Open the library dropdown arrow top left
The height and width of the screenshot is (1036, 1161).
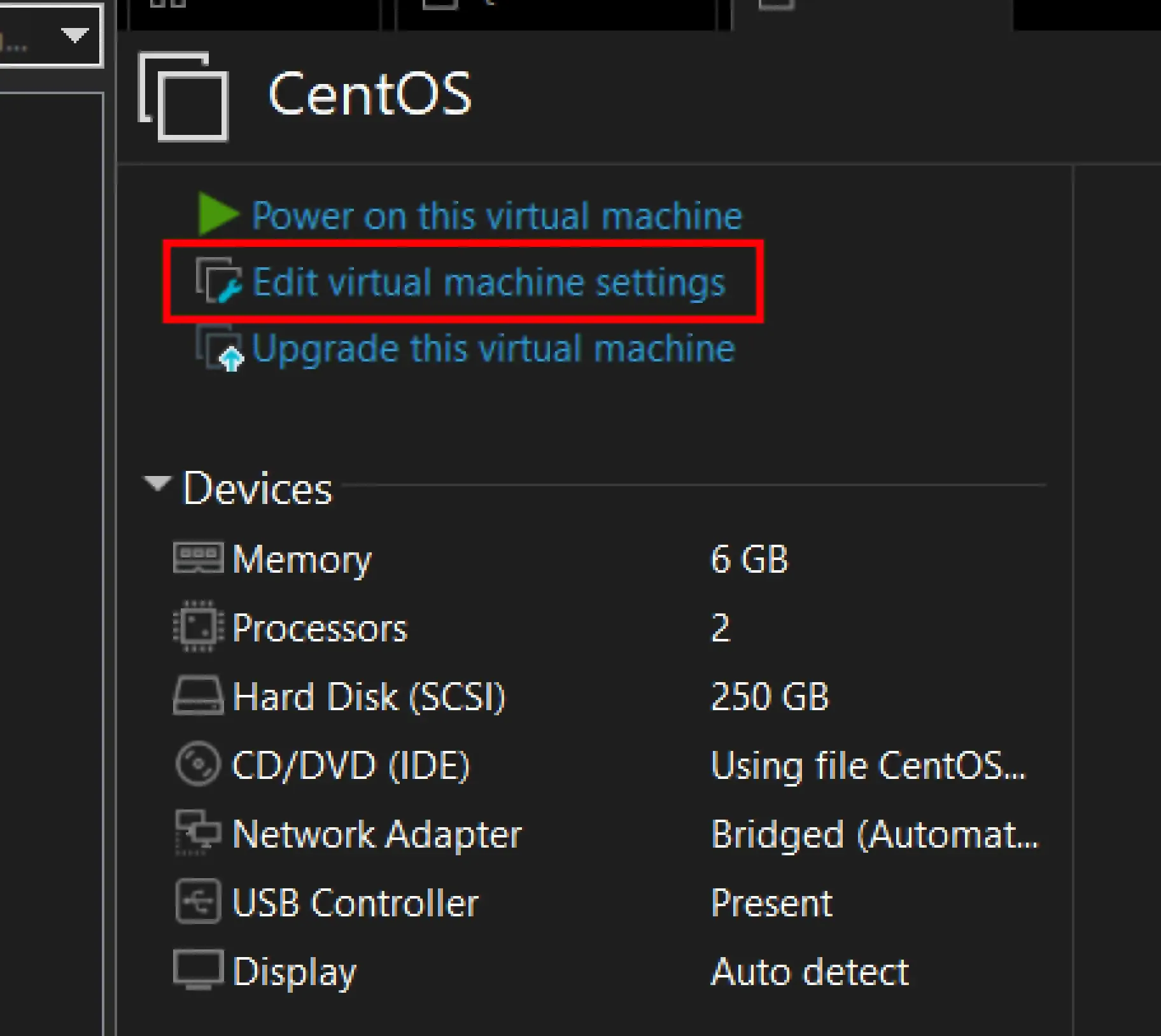pos(74,36)
